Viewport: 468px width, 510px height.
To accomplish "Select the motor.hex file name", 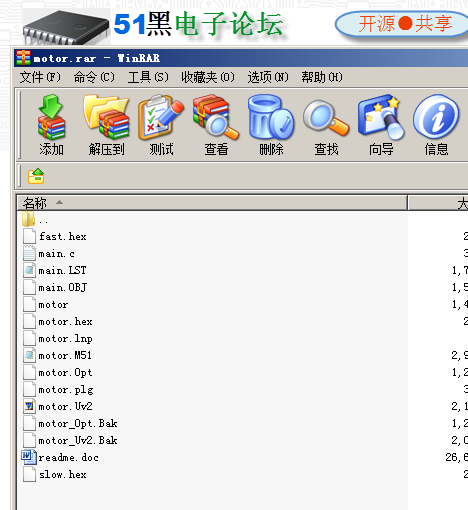I will click(65, 322).
